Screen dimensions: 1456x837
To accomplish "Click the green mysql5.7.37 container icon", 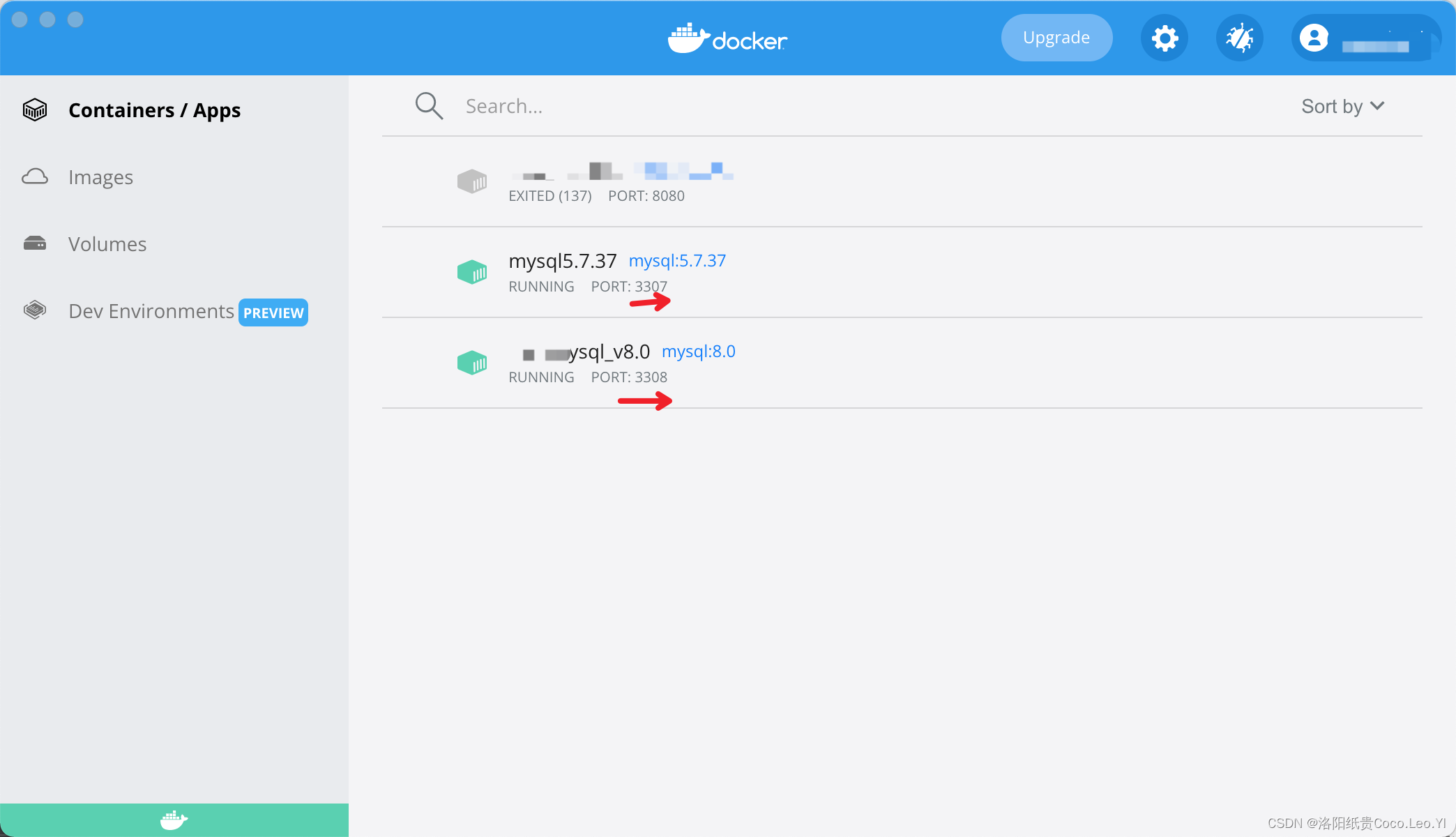I will click(472, 272).
